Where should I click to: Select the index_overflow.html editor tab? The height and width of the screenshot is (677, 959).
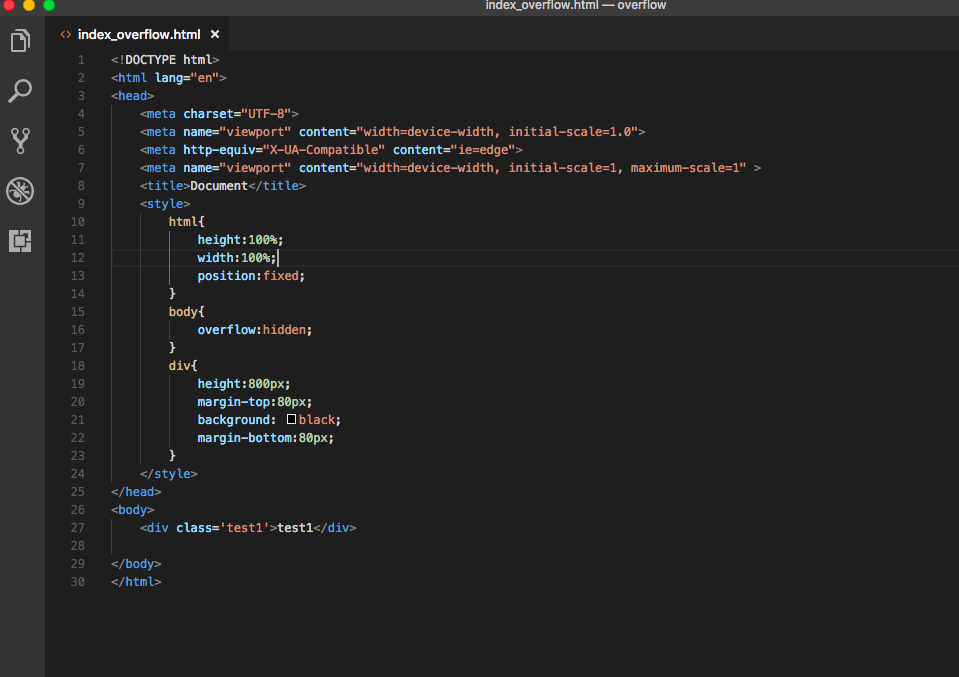tap(138, 34)
